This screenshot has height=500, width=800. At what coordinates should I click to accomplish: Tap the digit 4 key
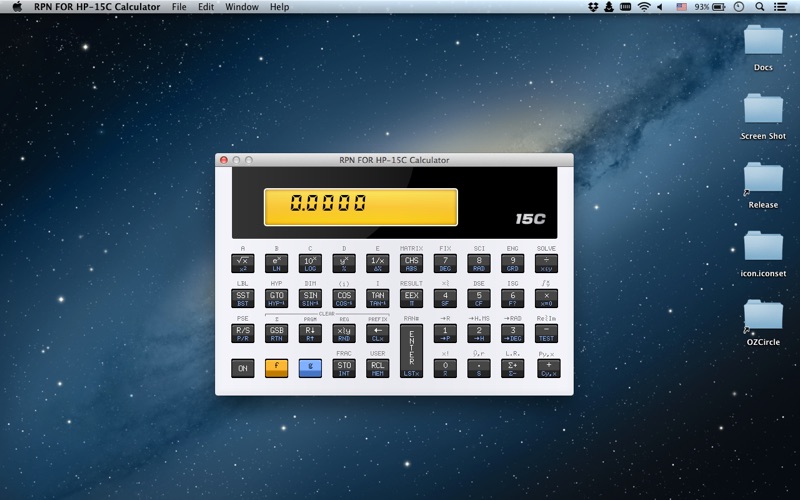(x=445, y=298)
